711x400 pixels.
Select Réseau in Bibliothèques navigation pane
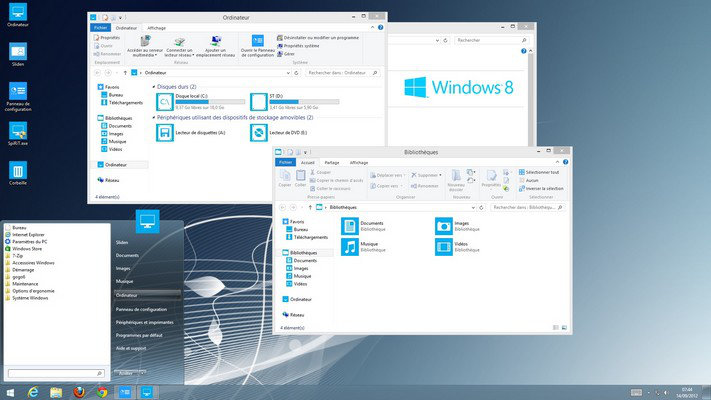tap(293, 315)
